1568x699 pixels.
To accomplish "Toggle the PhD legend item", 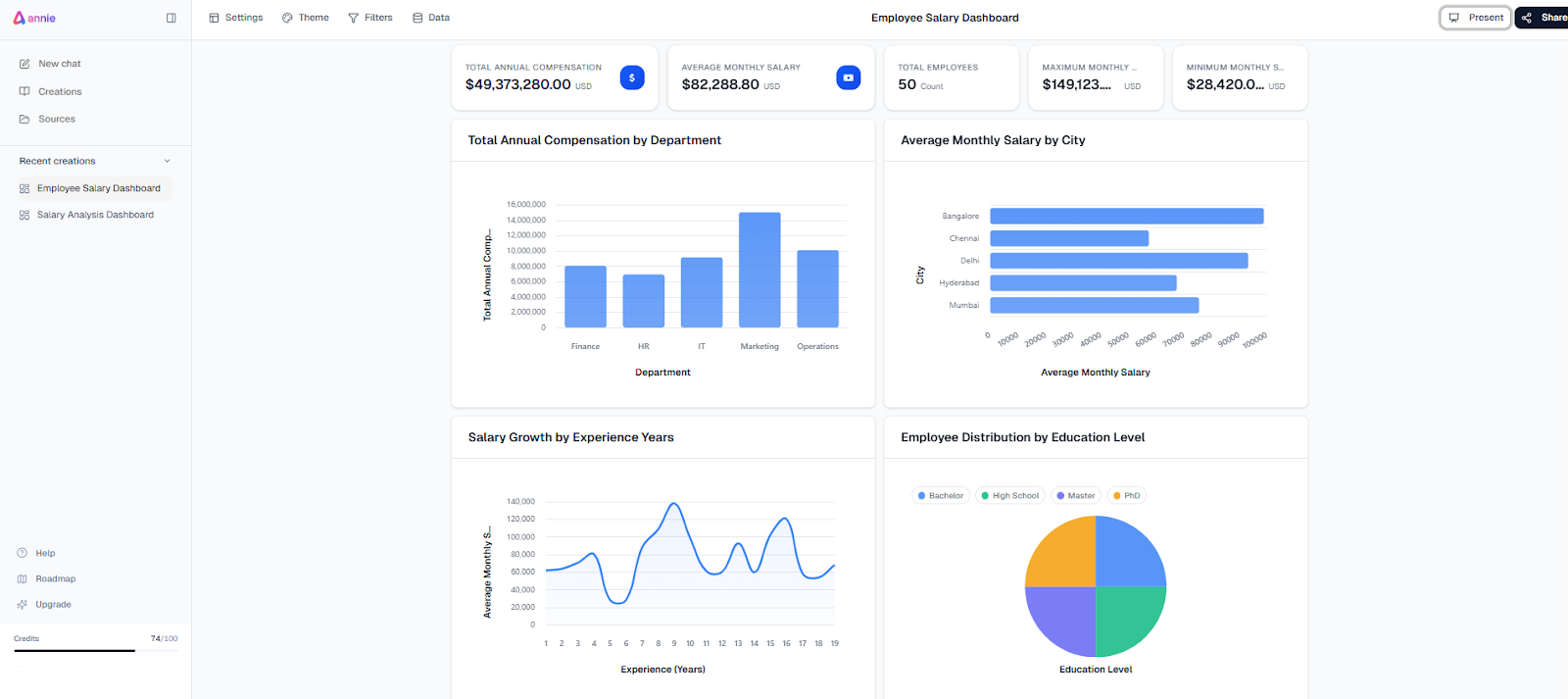I will click(x=1126, y=496).
